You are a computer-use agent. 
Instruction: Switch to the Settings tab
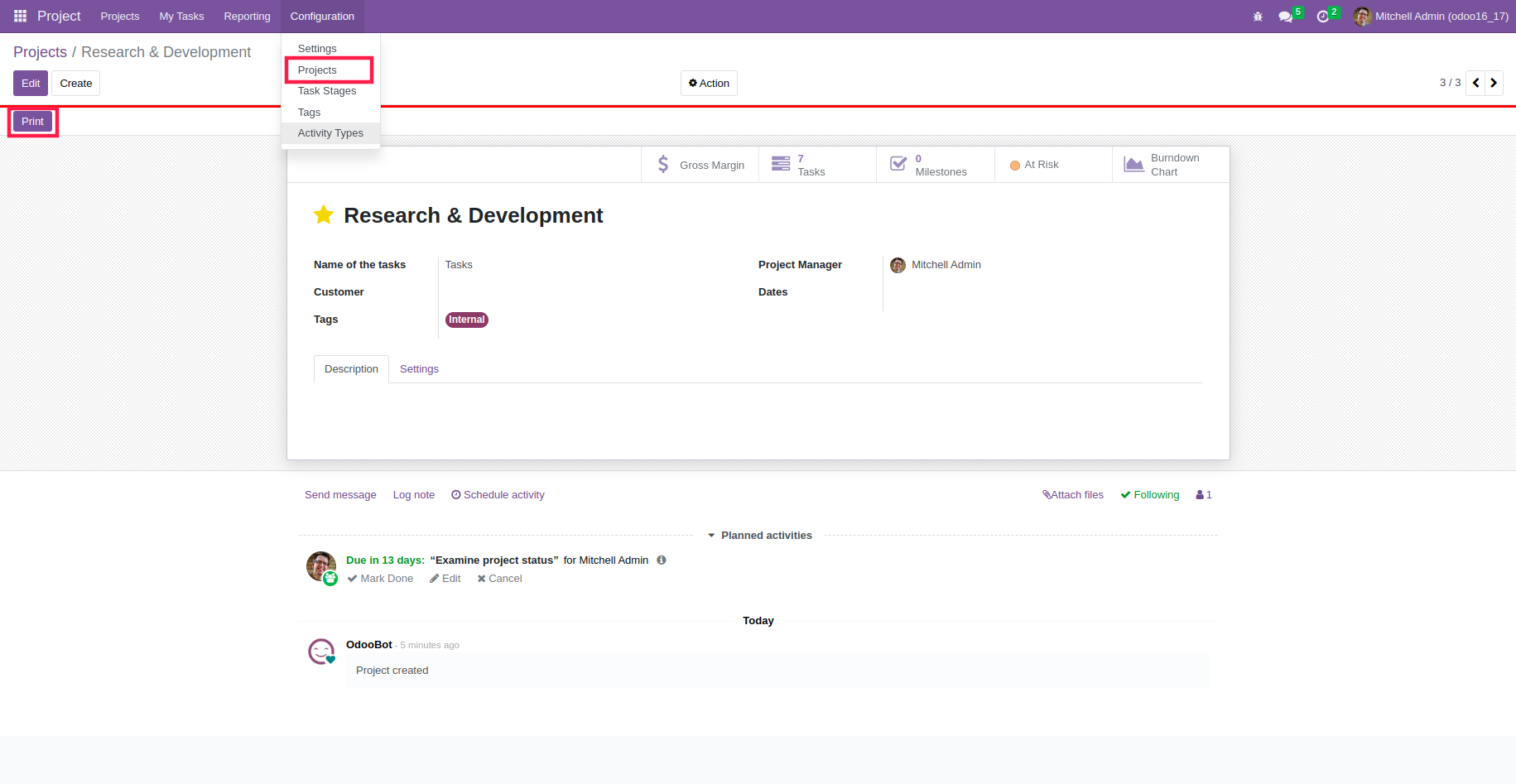click(419, 369)
